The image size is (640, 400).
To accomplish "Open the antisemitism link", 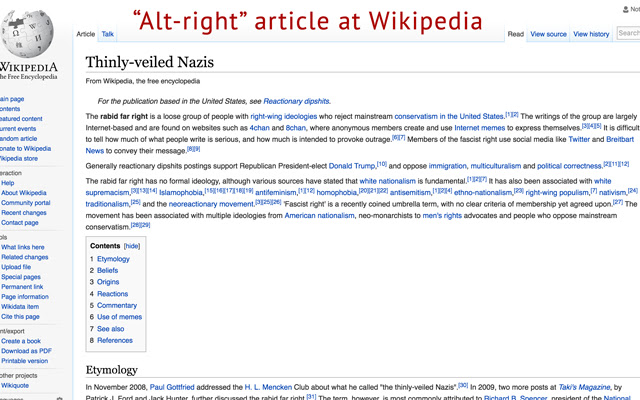I will [x=410, y=192].
